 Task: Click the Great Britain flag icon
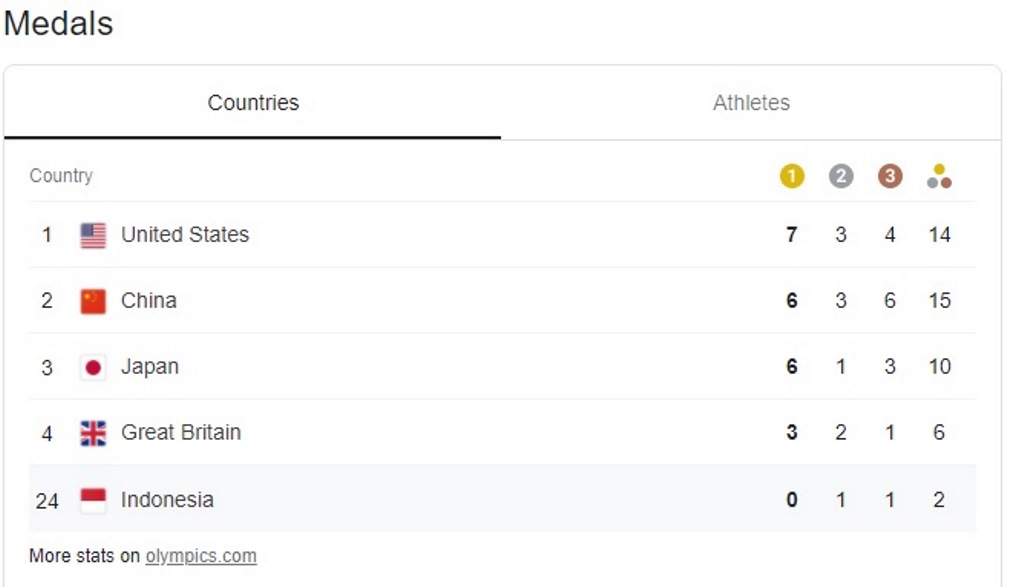(91, 432)
